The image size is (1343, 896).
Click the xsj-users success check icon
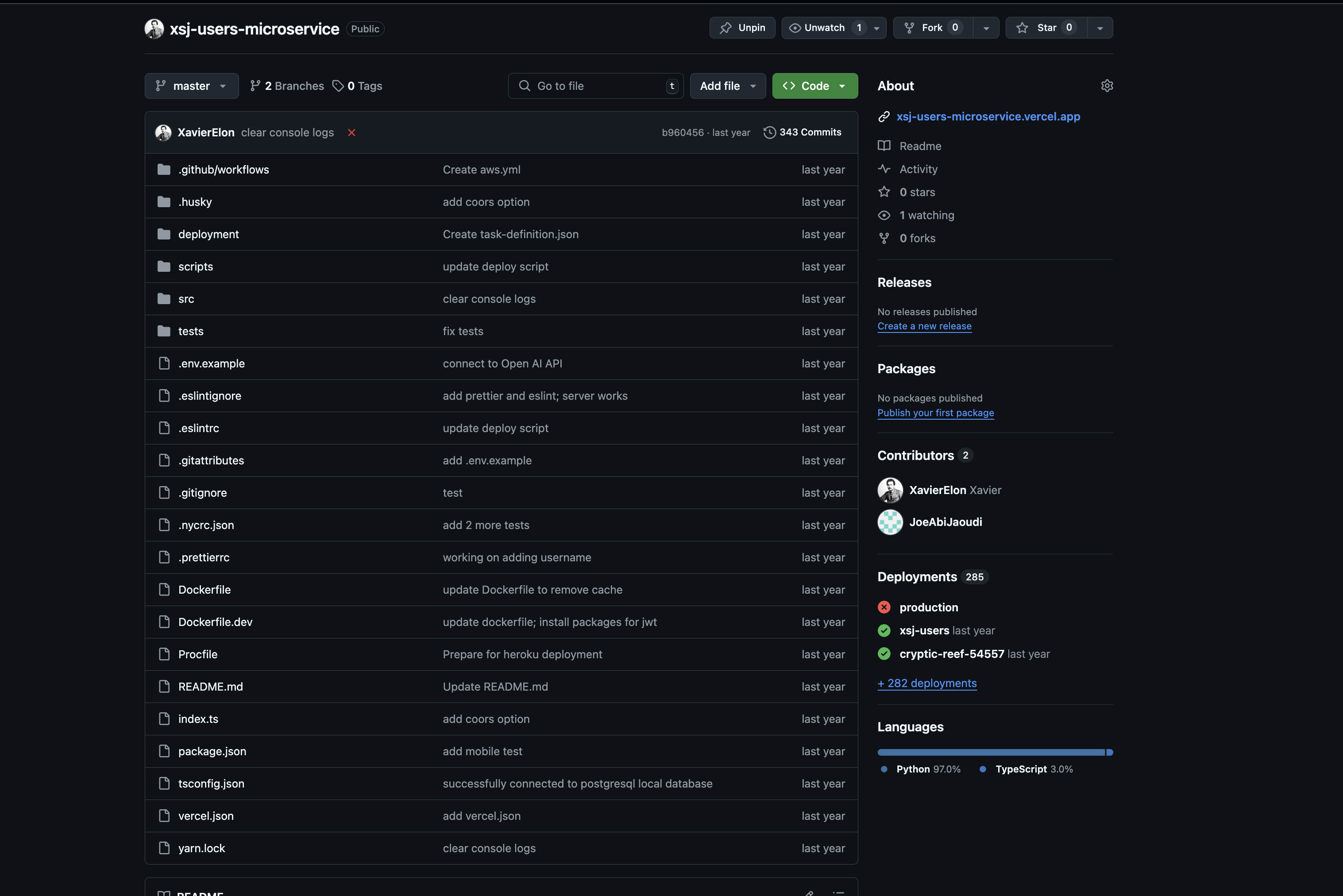pos(884,630)
